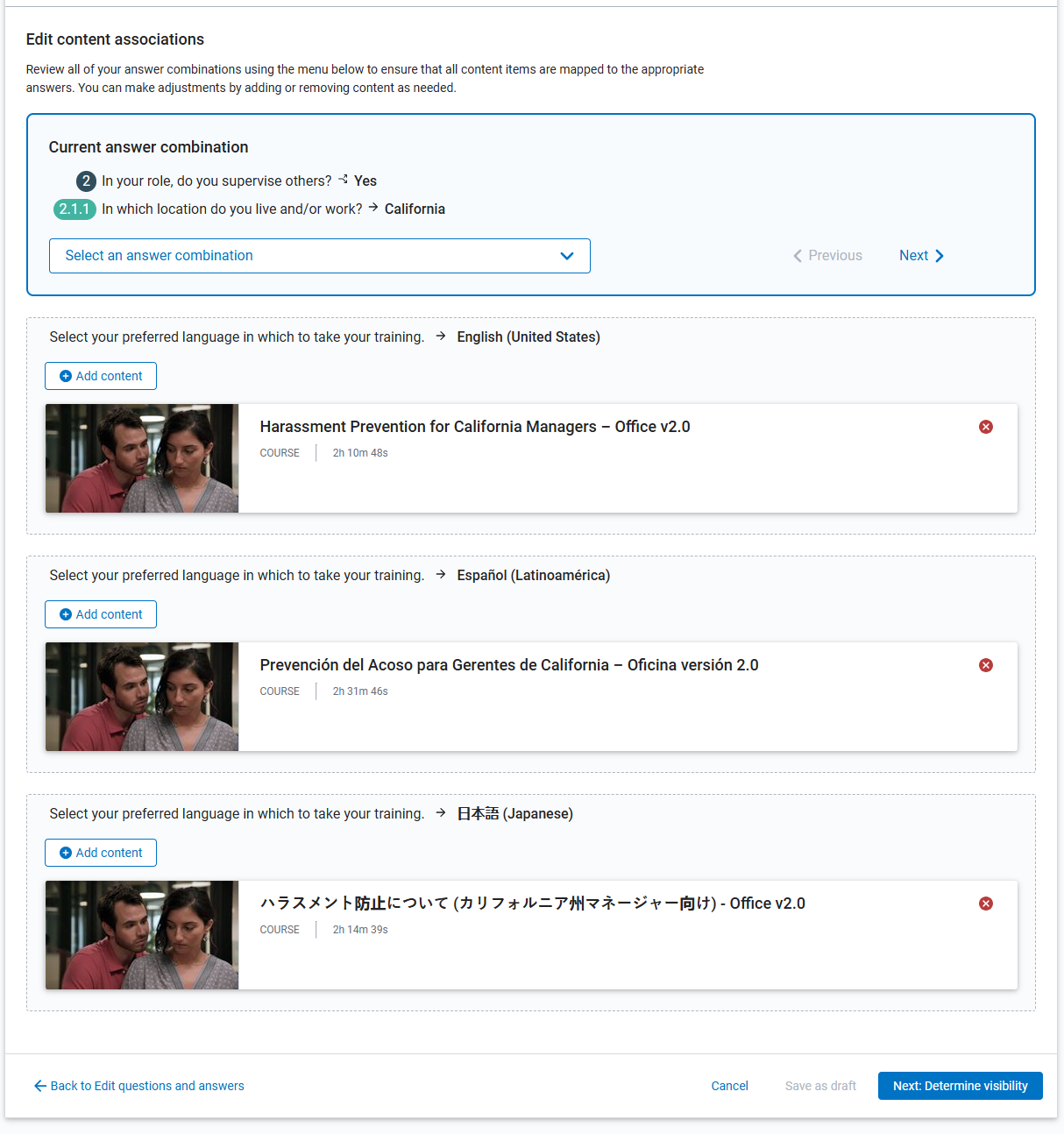
Task: Select the English (United States) label
Action: (528, 337)
